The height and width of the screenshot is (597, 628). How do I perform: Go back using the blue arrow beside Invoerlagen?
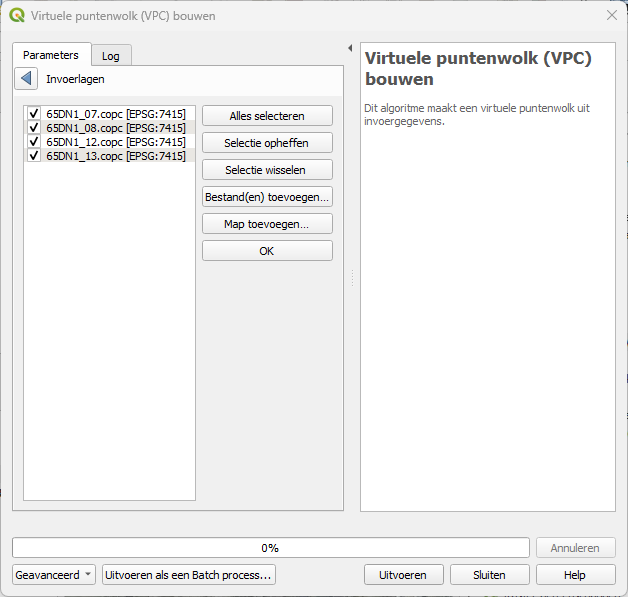[x=26, y=78]
